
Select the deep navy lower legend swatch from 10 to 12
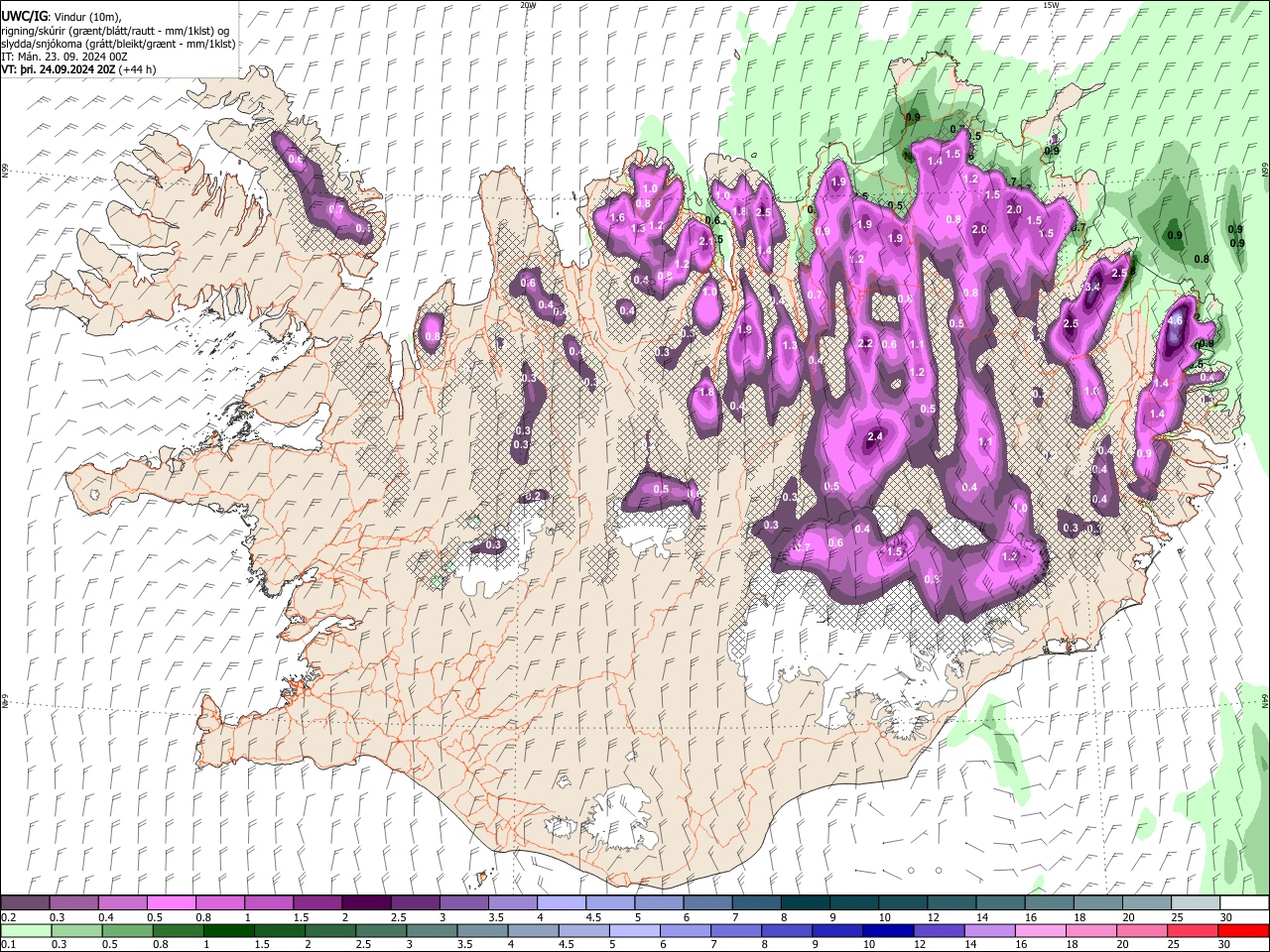pyautogui.click(x=889, y=930)
